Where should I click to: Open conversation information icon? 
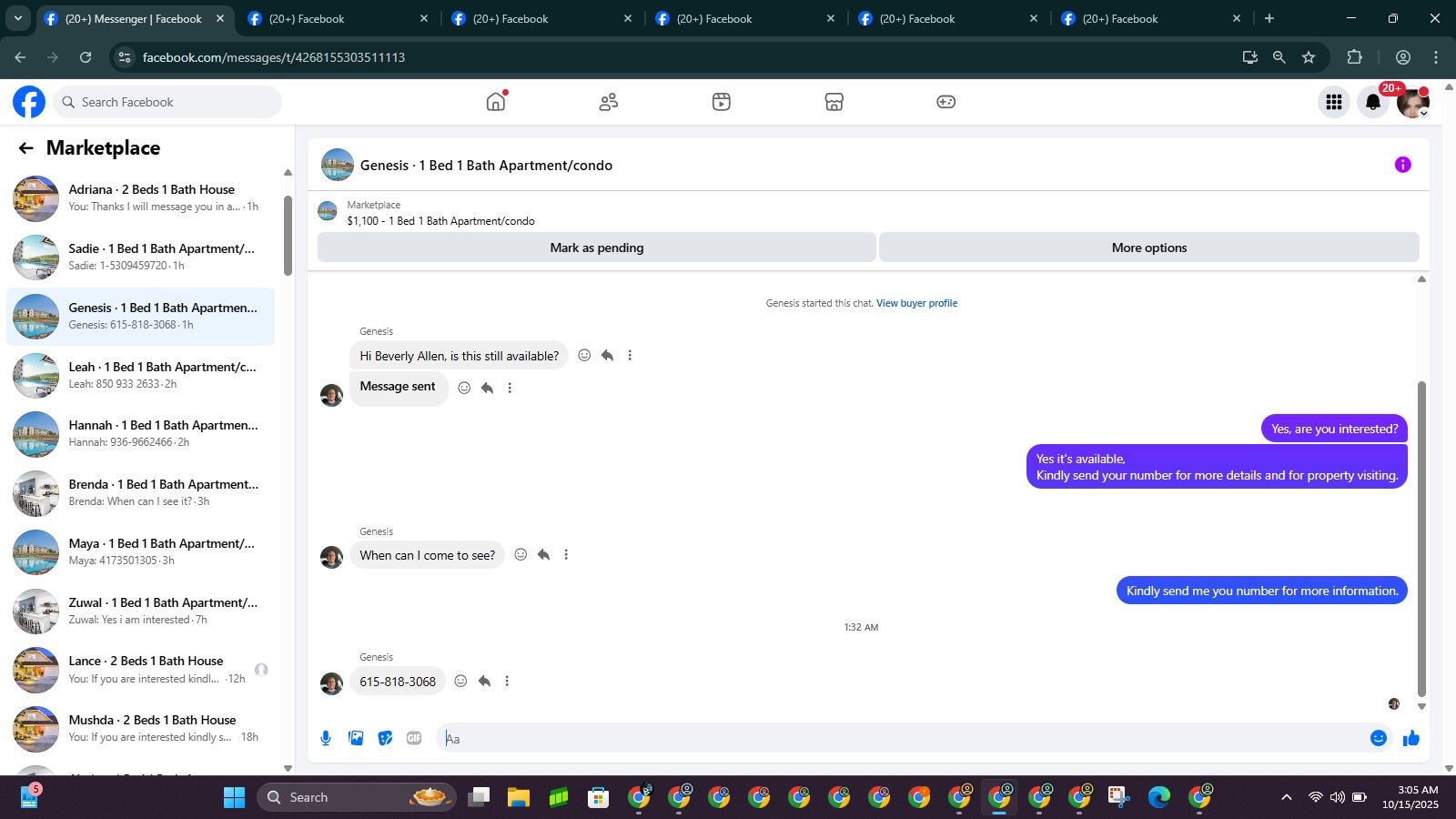pyautogui.click(x=1402, y=165)
